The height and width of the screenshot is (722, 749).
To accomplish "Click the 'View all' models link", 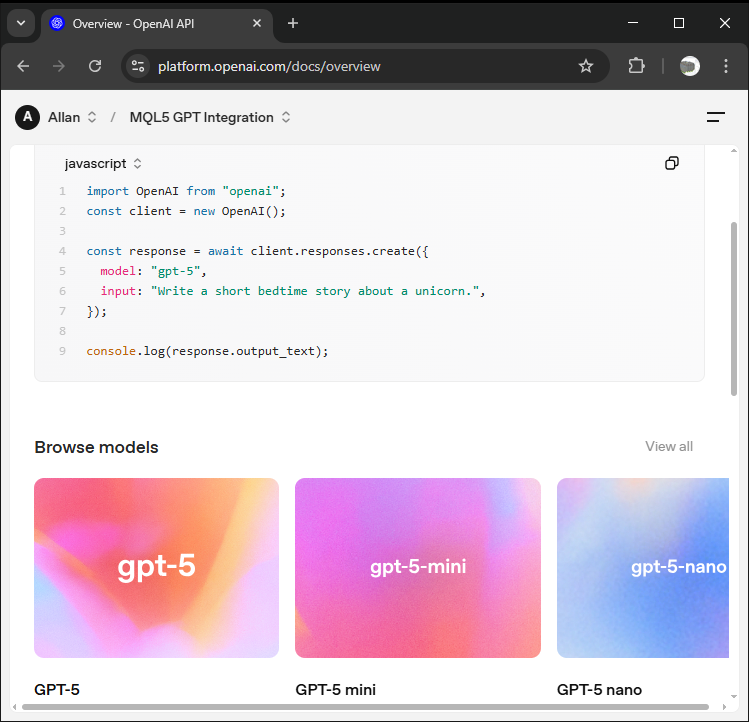I will [x=669, y=446].
